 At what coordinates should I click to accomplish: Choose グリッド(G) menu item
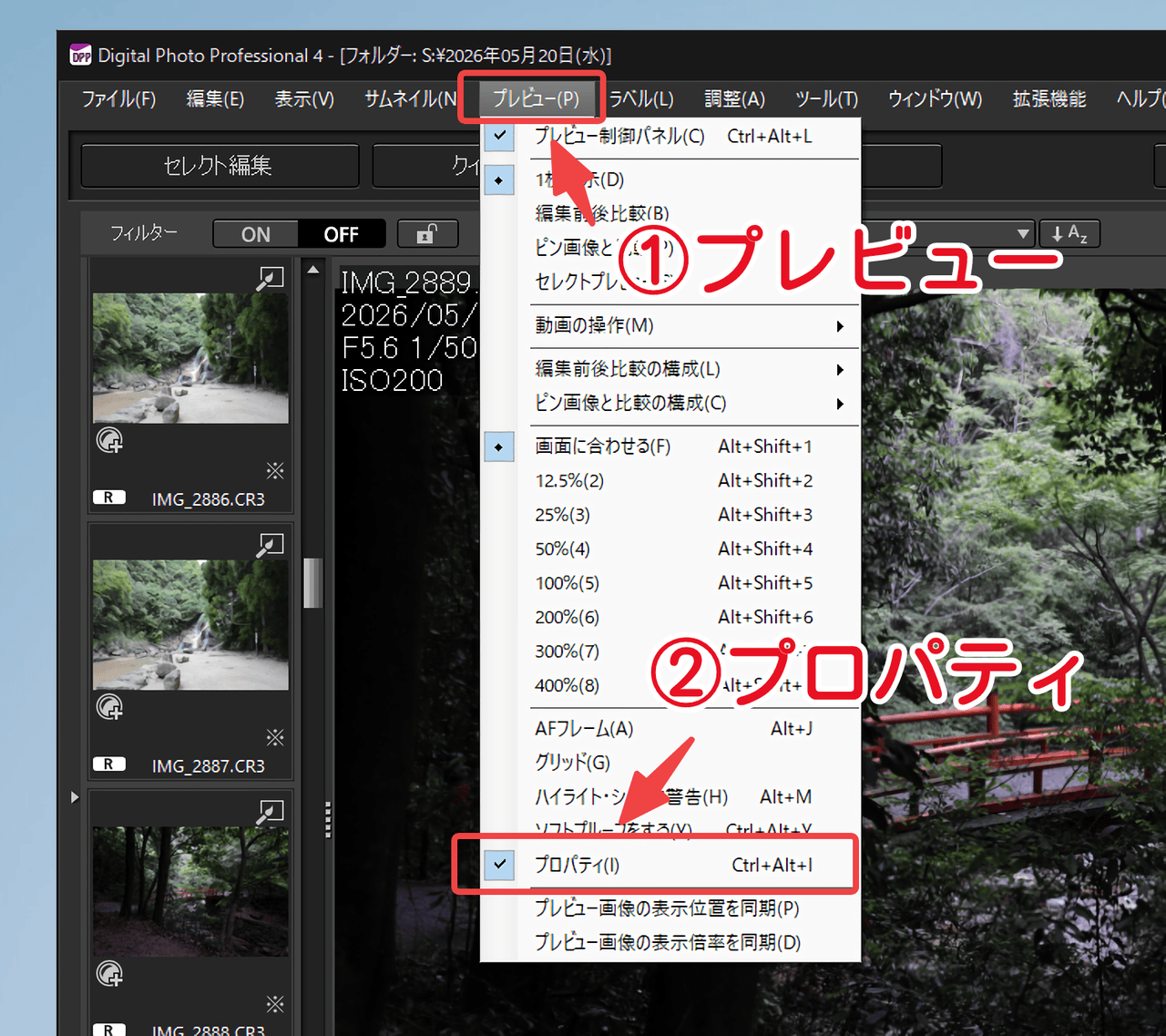670,763
